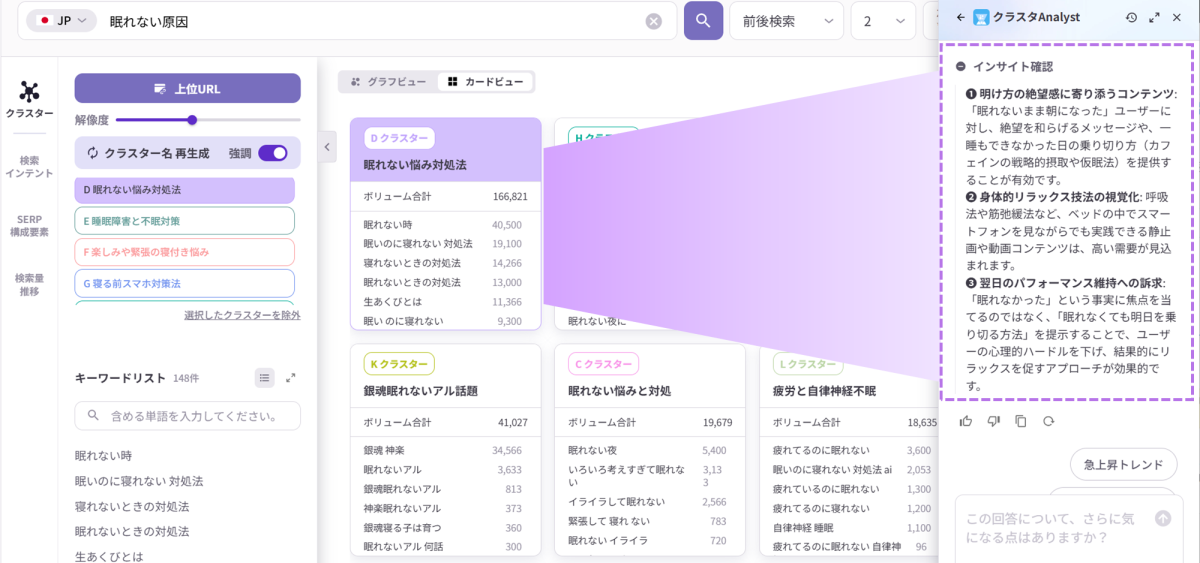
Task: Open the 前後検索 dropdown
Action: 787,21
